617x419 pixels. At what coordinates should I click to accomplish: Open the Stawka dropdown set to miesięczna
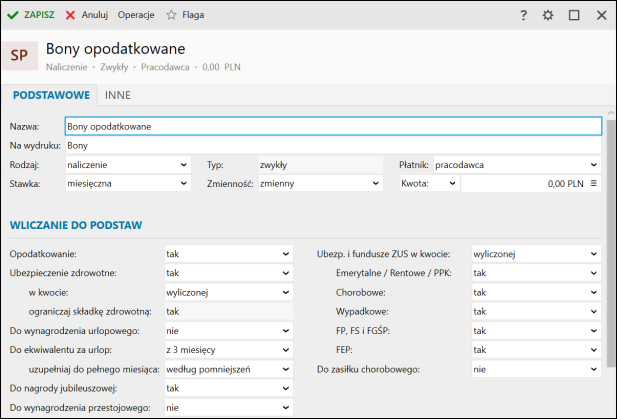tap(127, 184)
